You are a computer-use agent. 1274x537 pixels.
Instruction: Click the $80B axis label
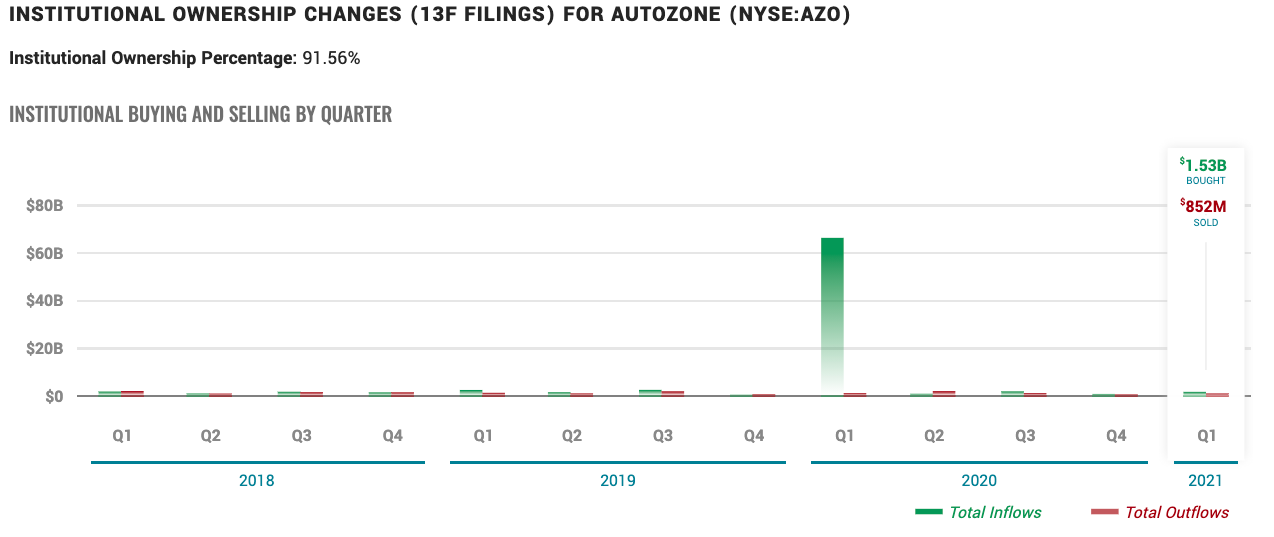click(45, 205)
